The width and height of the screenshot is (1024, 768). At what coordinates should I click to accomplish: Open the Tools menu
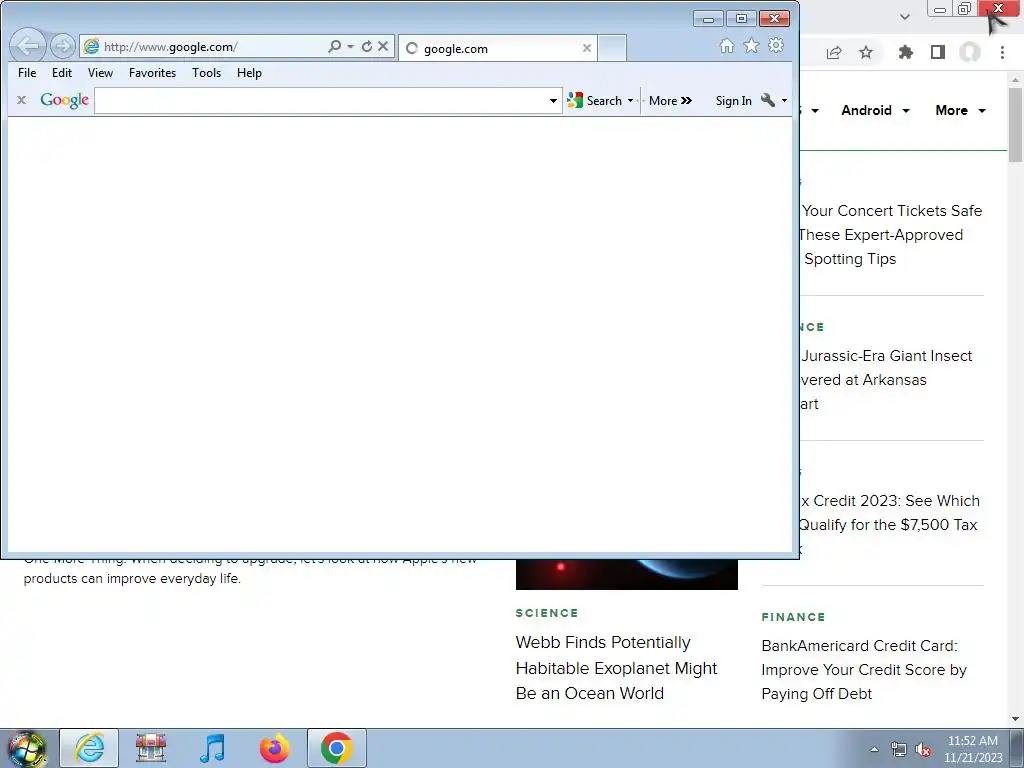(x=206, y=73)
